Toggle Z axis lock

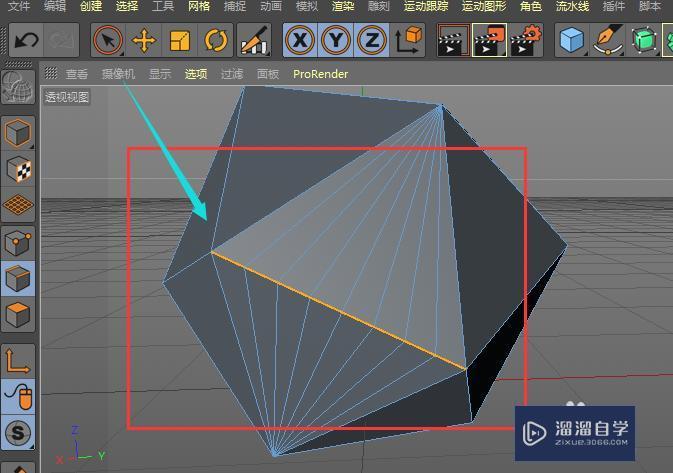pos(372,41)
